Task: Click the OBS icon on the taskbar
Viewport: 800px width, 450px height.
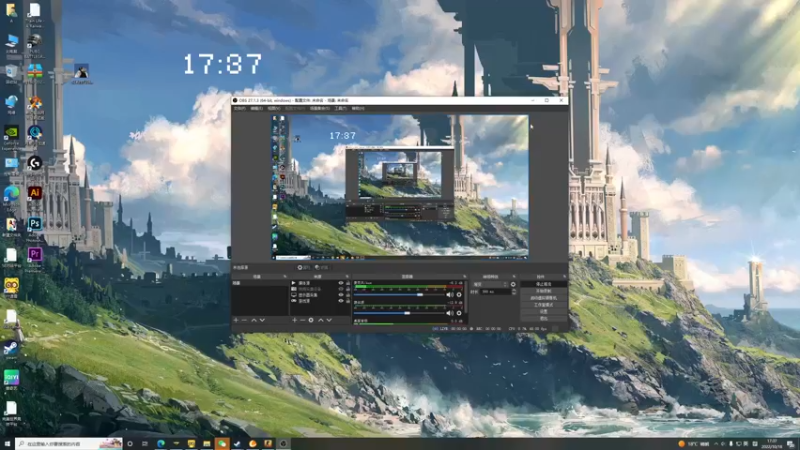Action: [x=284, y=444]
